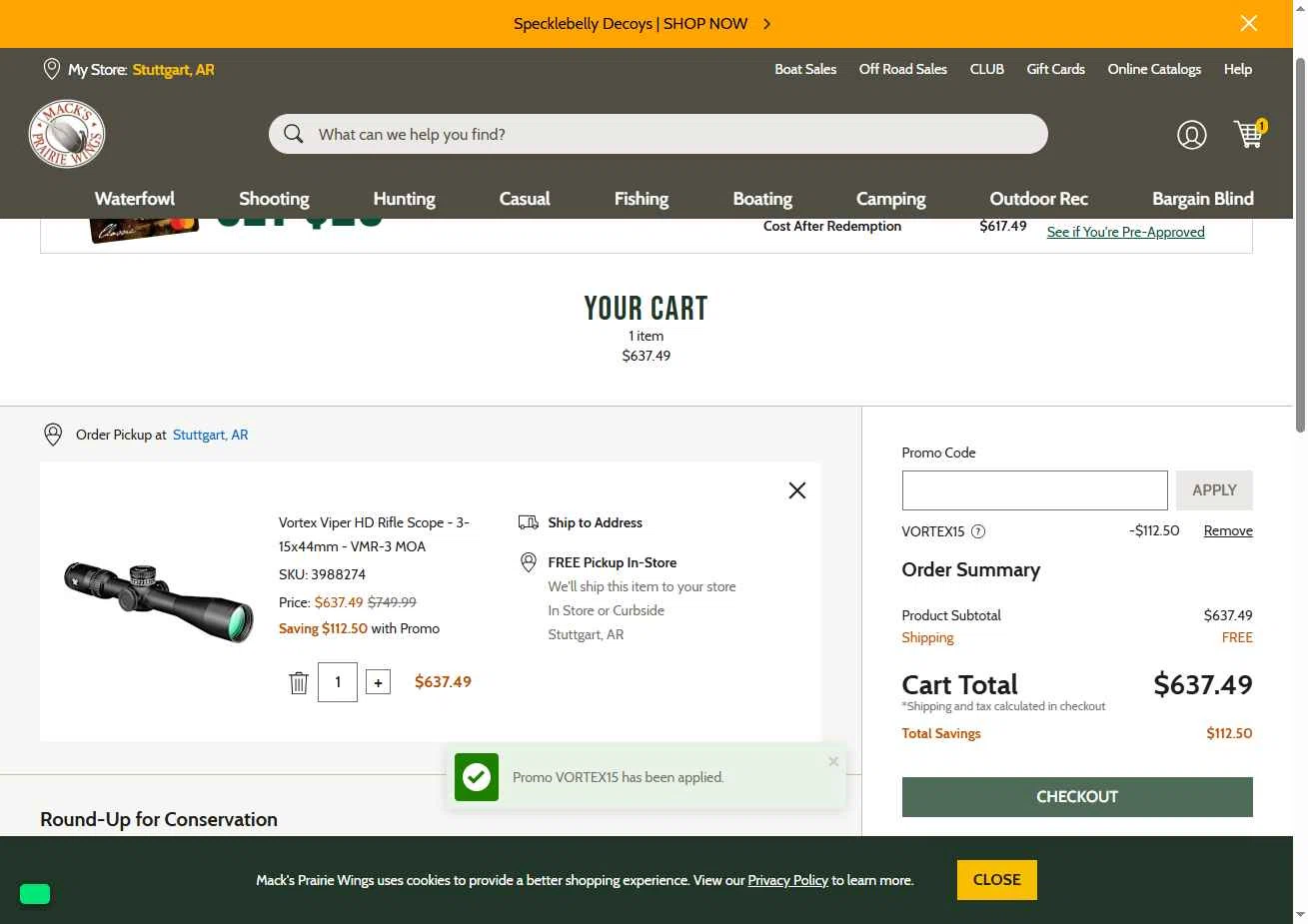Open the Fishing menu
Viewport: 1308px width, 924px height.
pyautogui.click(x=642, y=198)
